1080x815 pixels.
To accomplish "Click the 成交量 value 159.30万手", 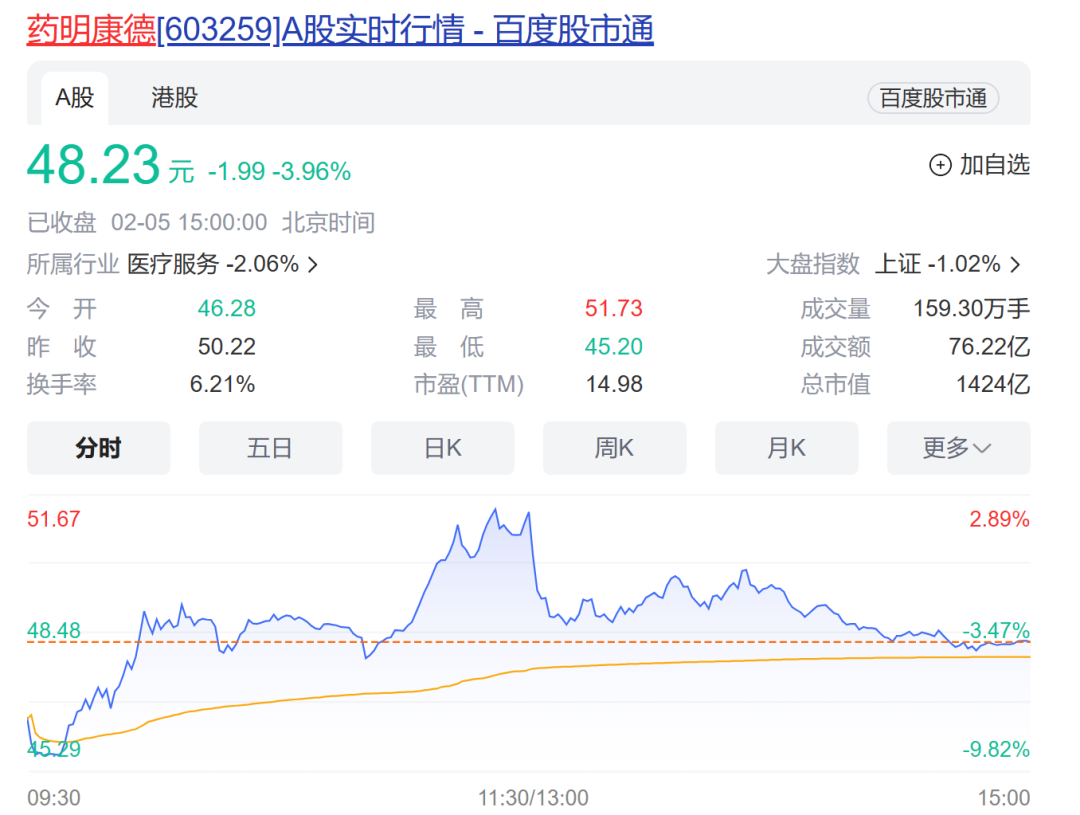I will click(971, 309).
